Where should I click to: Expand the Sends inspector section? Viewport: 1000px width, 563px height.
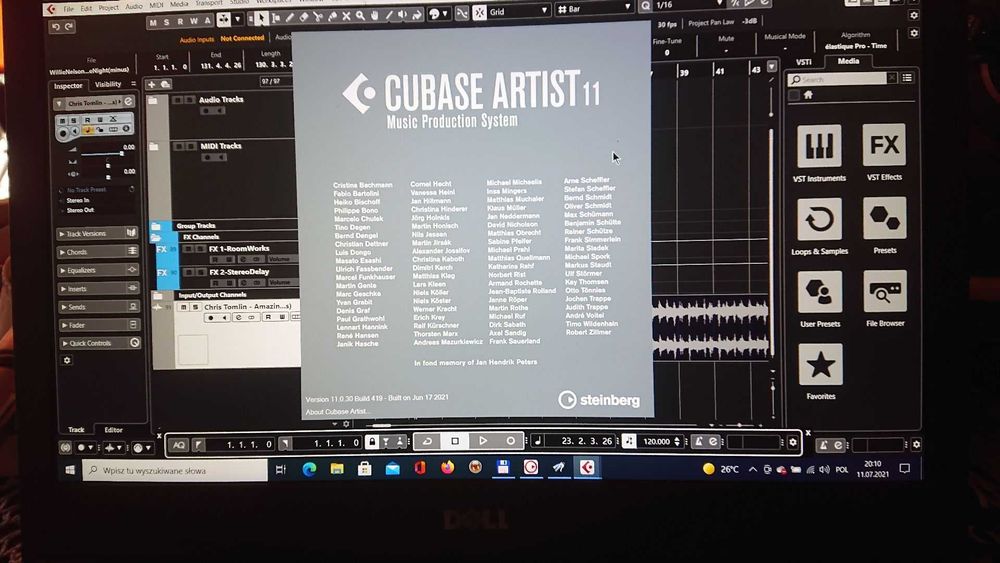[98, 307]
